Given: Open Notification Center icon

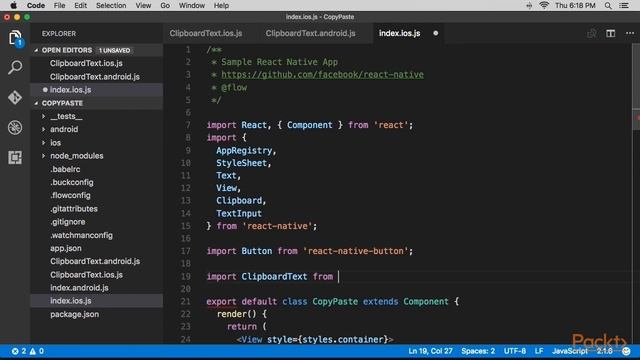Looking at the screenshot, I should point(624,5).
